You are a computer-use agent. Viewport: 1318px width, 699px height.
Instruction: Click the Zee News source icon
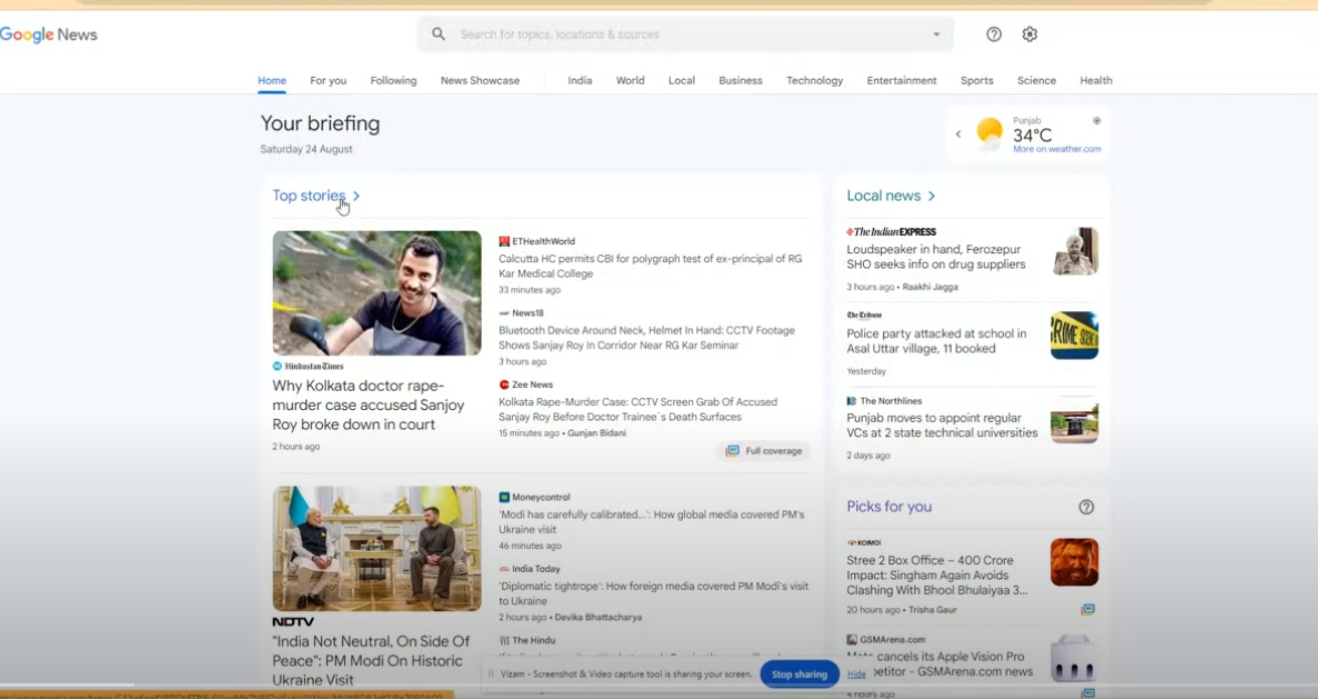point(504,385)
